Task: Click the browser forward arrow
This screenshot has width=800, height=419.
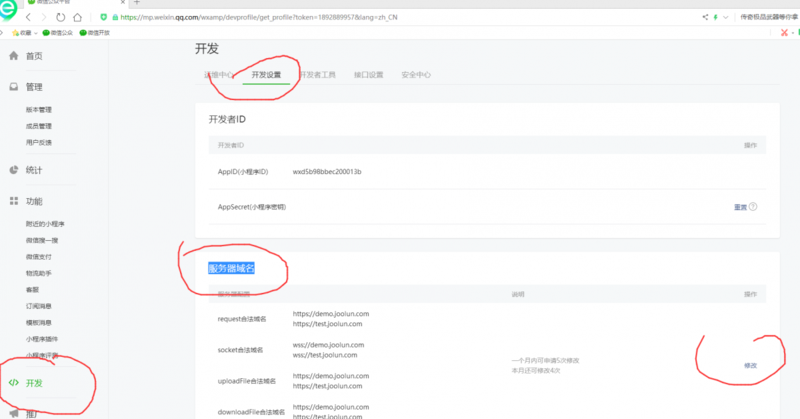Action: (44, 17)
